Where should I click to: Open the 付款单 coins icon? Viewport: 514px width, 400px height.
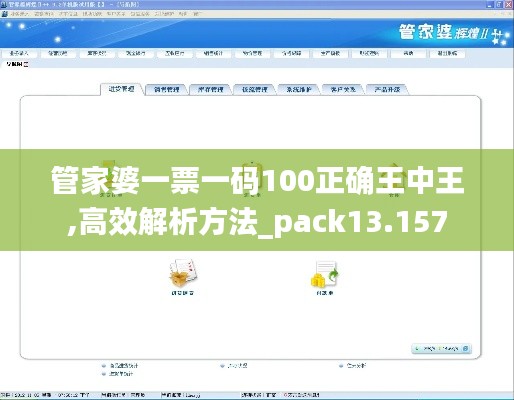coord(325,274)
